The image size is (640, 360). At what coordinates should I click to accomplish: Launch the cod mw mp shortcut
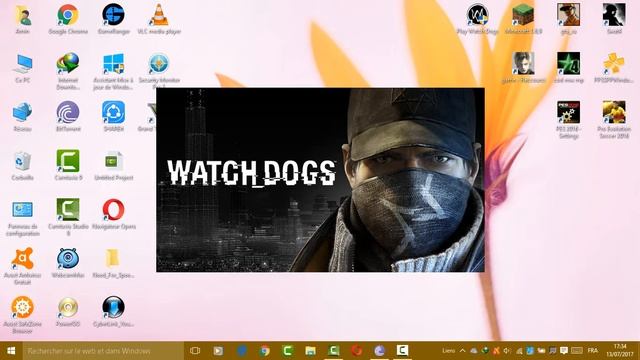569,68
